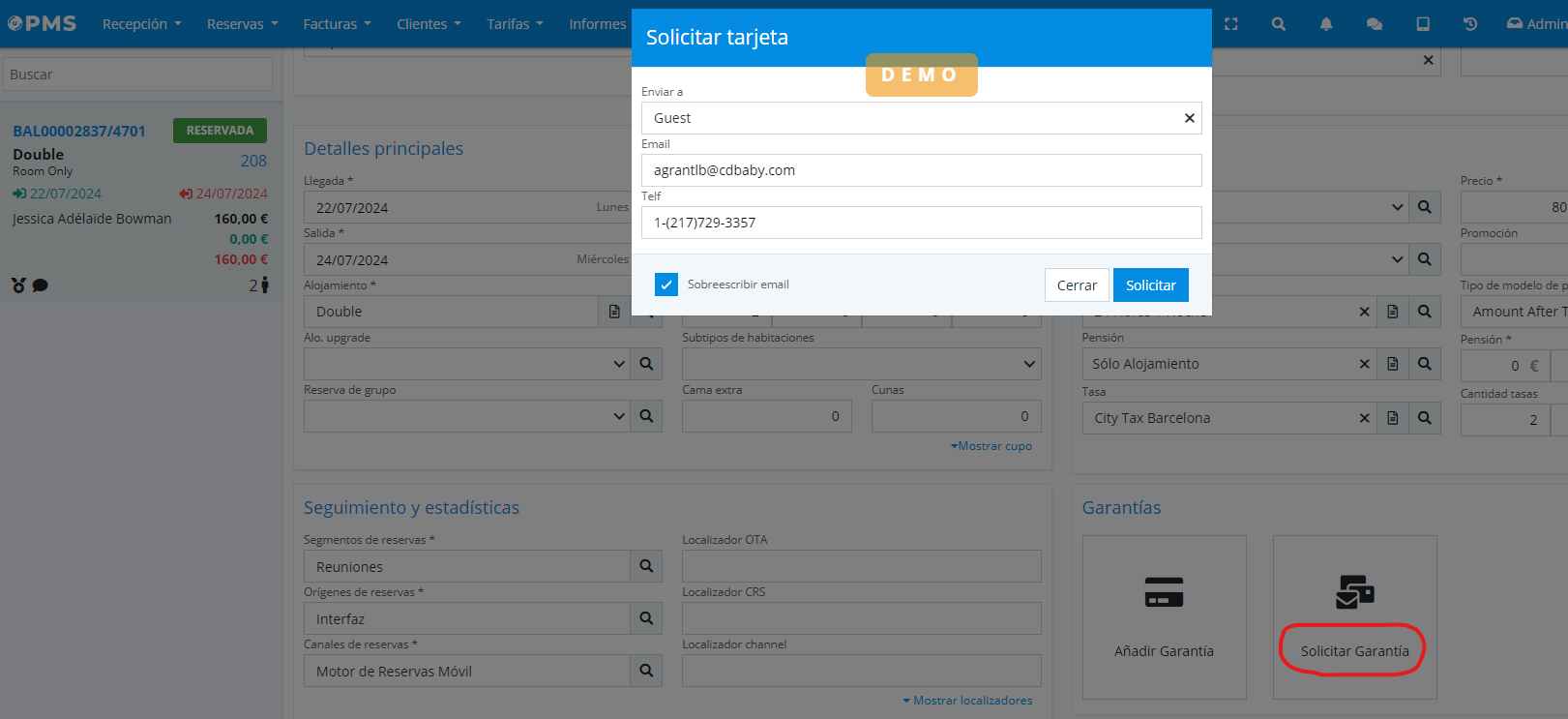Click search icon beside City Tax Barcelona
Viewport: 1568px width, 719px height.
pyautogui.click(x=1424, y=418)
